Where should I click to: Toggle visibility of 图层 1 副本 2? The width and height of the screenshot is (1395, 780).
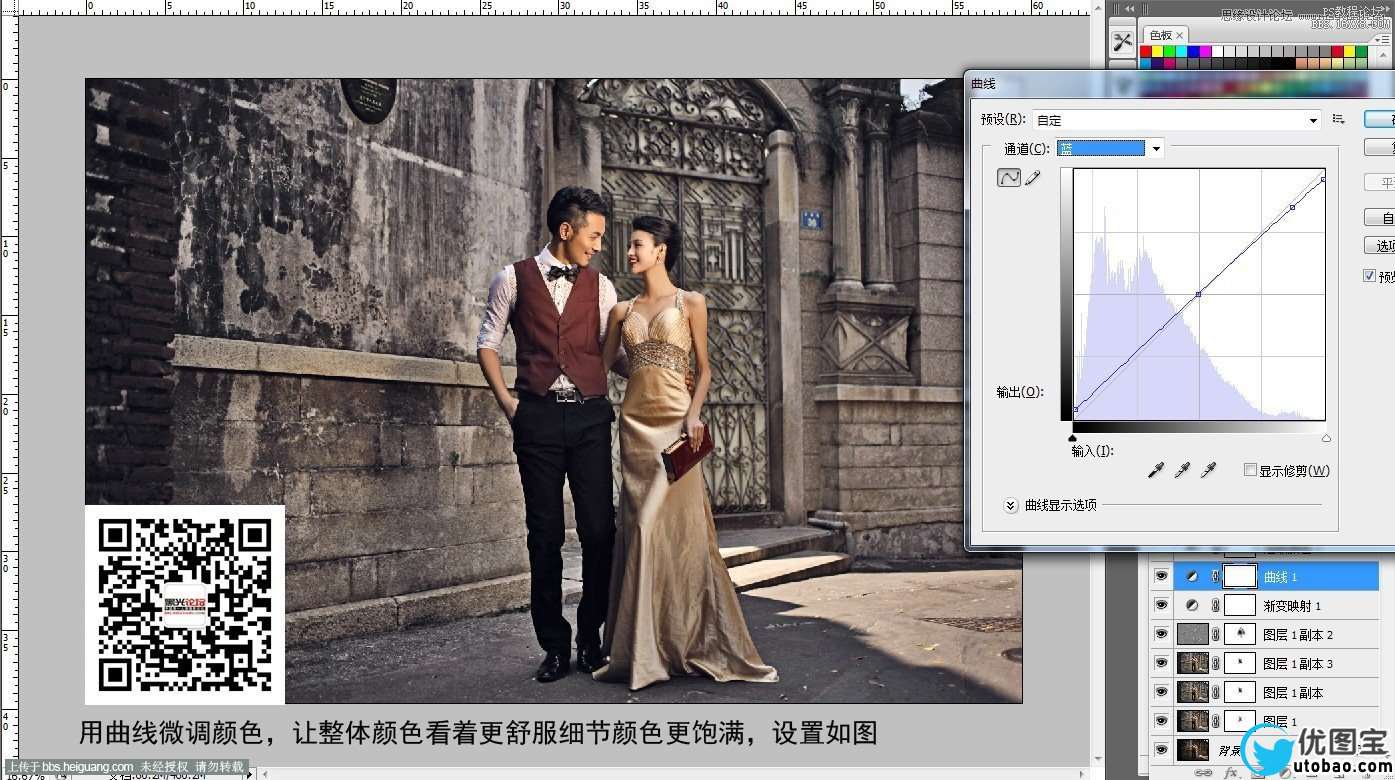pos(1161,635)
